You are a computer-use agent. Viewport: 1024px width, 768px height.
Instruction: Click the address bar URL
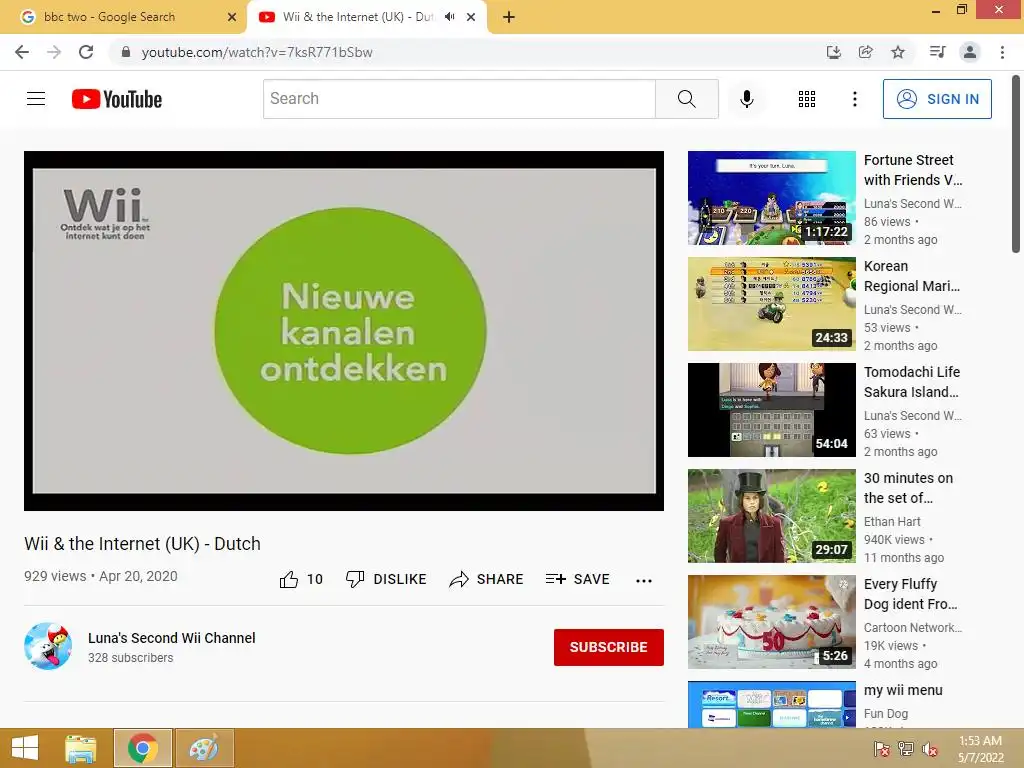pos(257,52)
